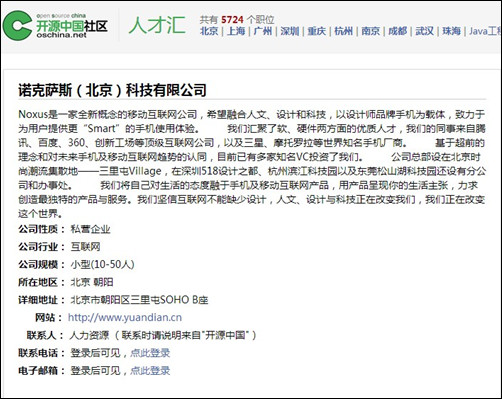
Task: Select the 武汉 city link
Action: point(424,31)
